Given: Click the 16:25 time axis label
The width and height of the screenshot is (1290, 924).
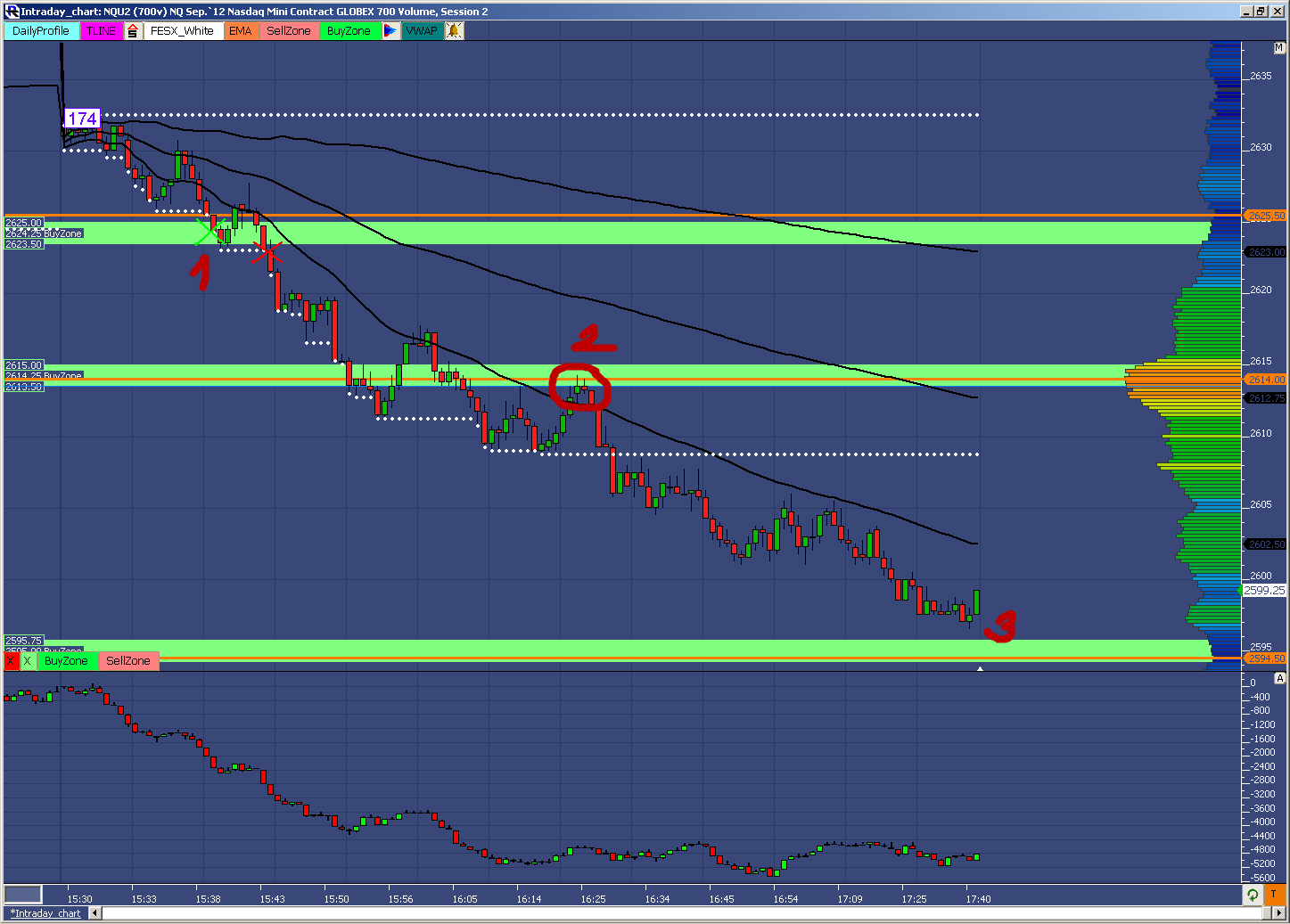Looking at the screenshot, I should pyautogui.click(x=593, y=899).
